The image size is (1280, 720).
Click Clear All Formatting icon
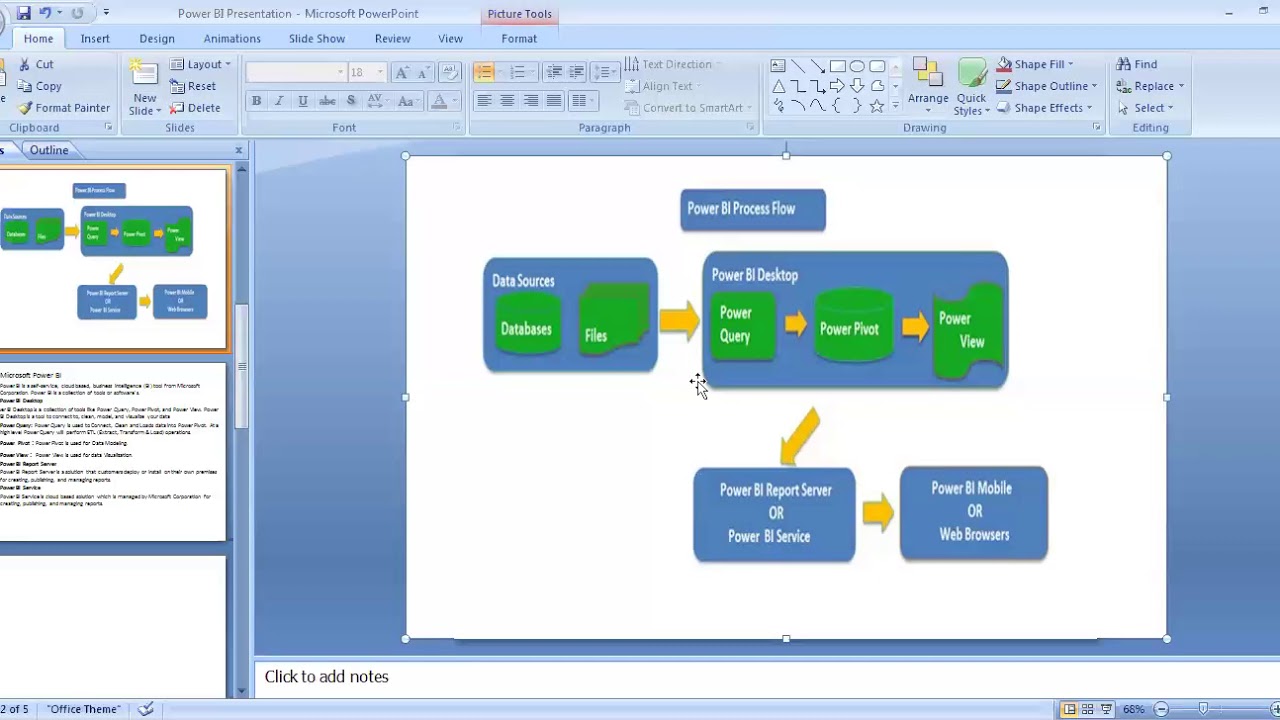tap(449, 73)
